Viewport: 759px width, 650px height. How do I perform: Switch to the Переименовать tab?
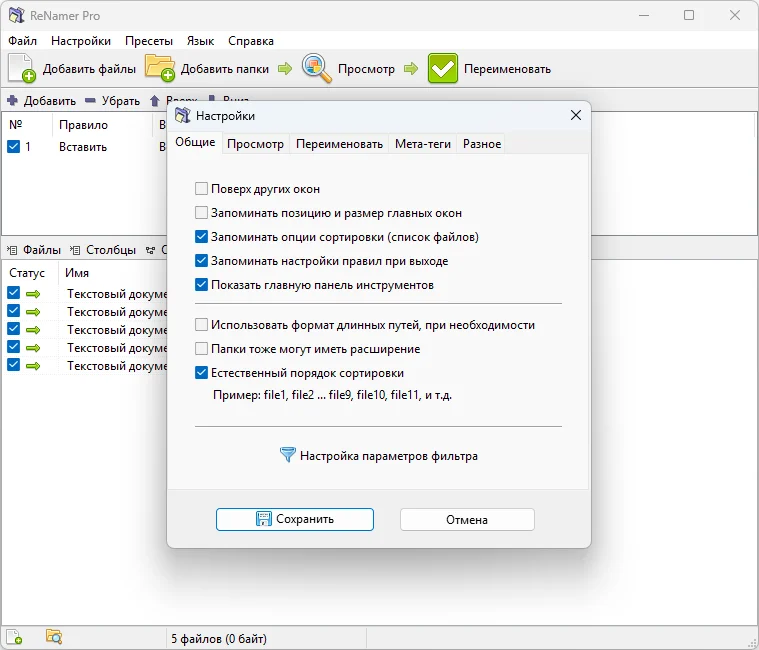point(339,144)
